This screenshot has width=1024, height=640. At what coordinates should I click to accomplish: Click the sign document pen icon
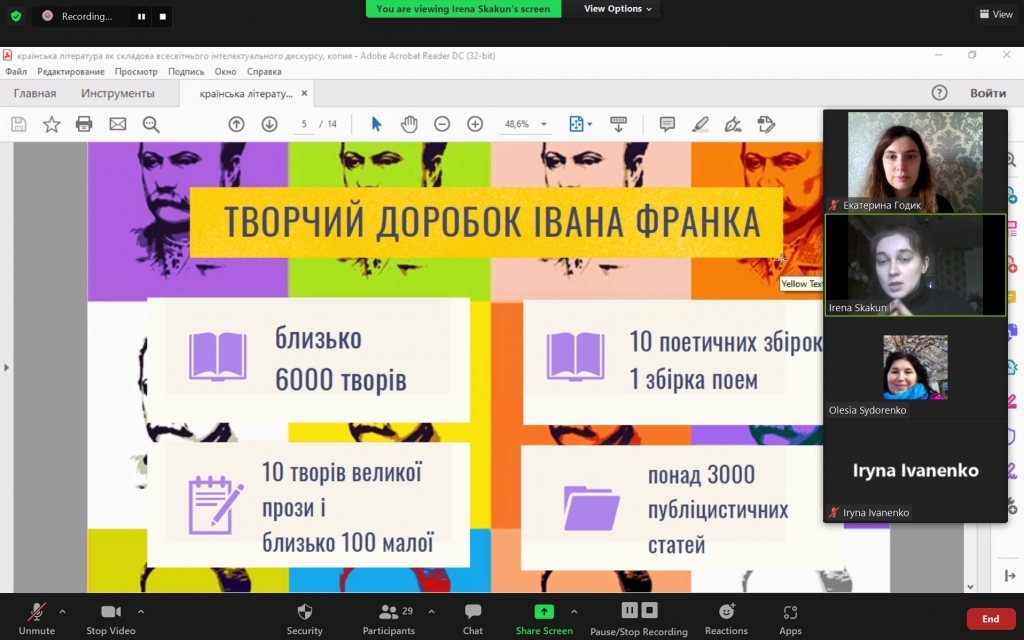click(733, 124)
